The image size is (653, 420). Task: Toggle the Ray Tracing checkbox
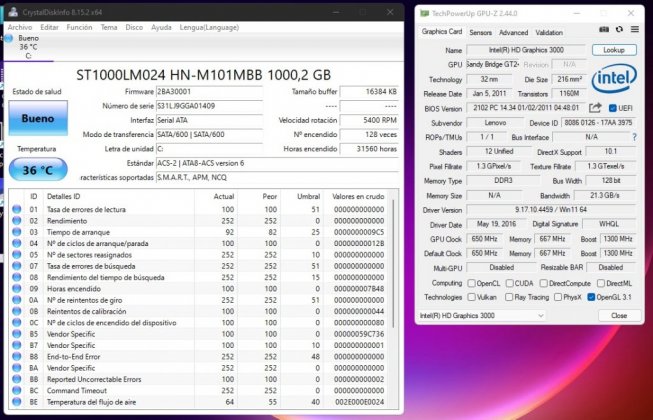509,297
